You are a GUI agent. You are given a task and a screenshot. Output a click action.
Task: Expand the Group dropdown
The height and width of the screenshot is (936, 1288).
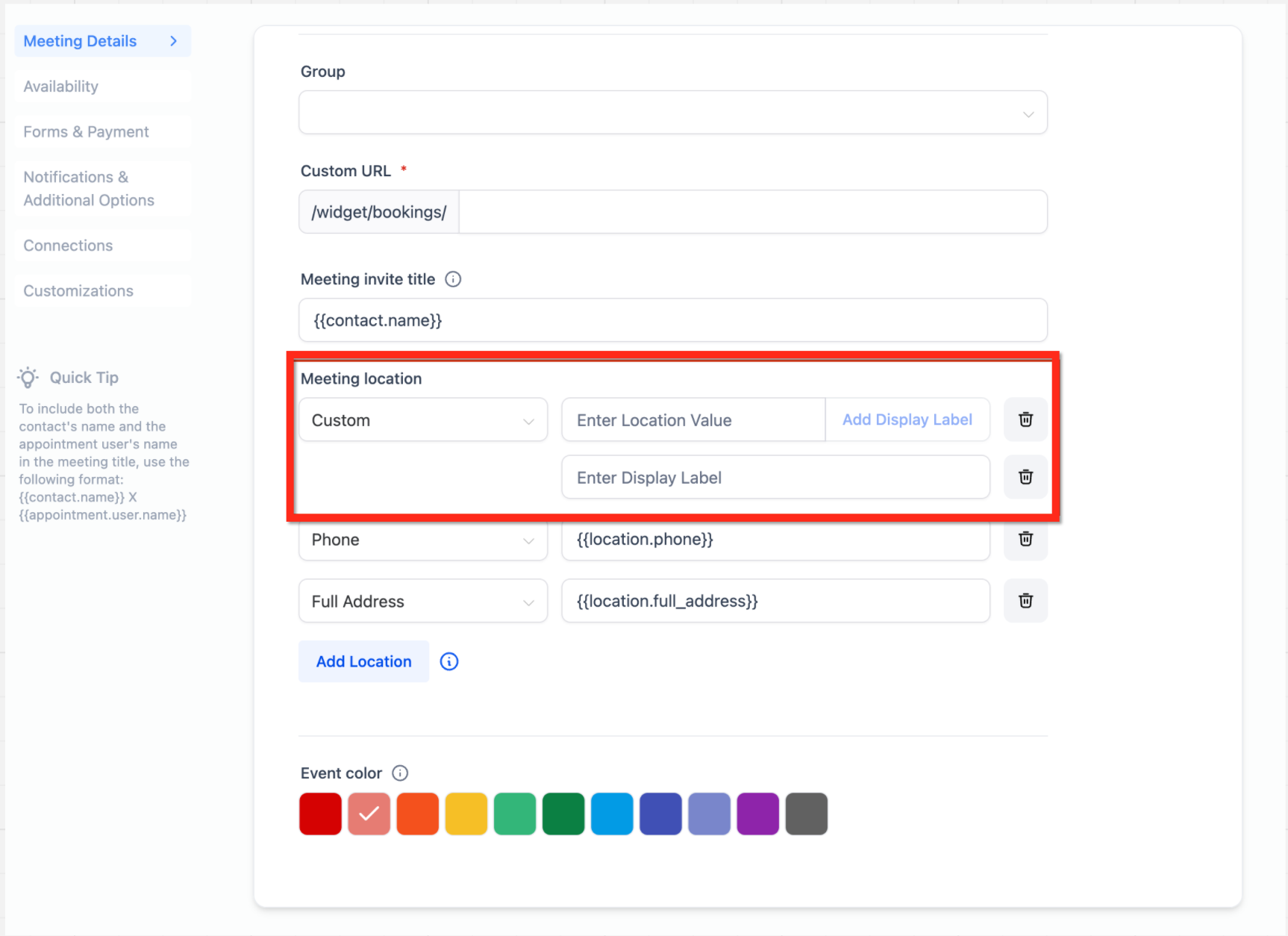point(673,113)
